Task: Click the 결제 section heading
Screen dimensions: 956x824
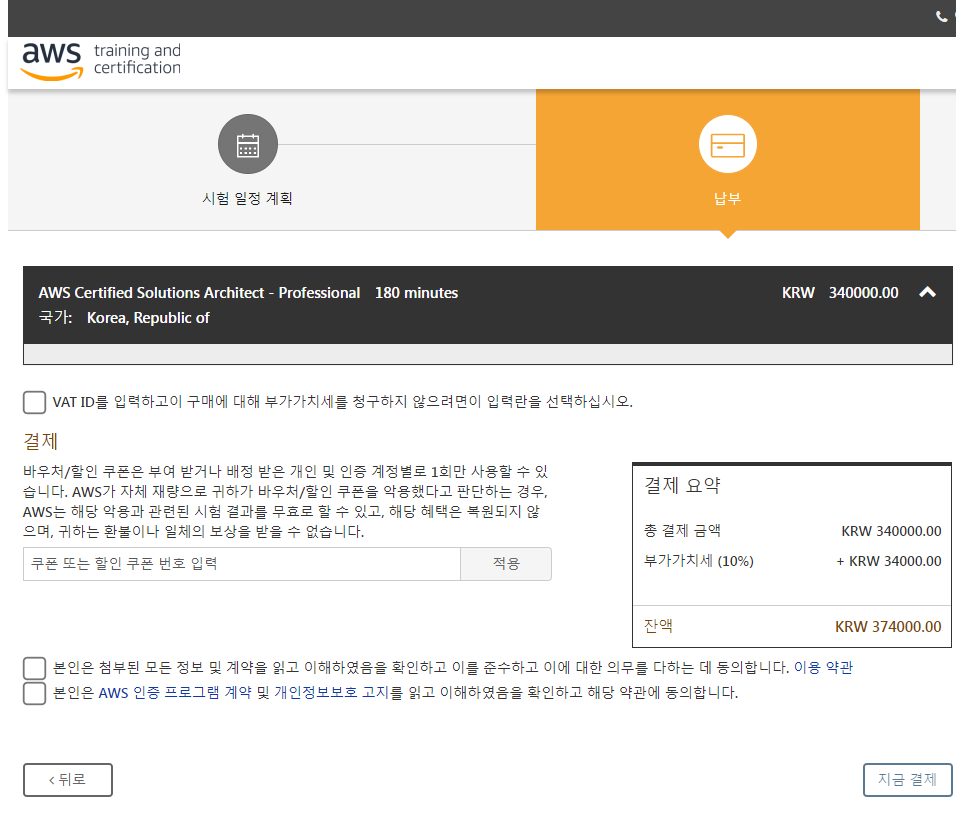Action: 40,441
